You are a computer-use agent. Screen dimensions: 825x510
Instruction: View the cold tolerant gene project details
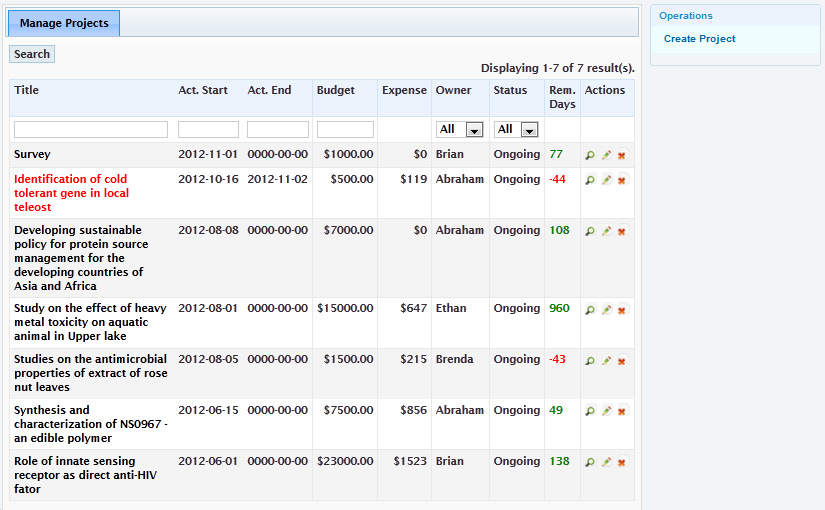[590, 181]
